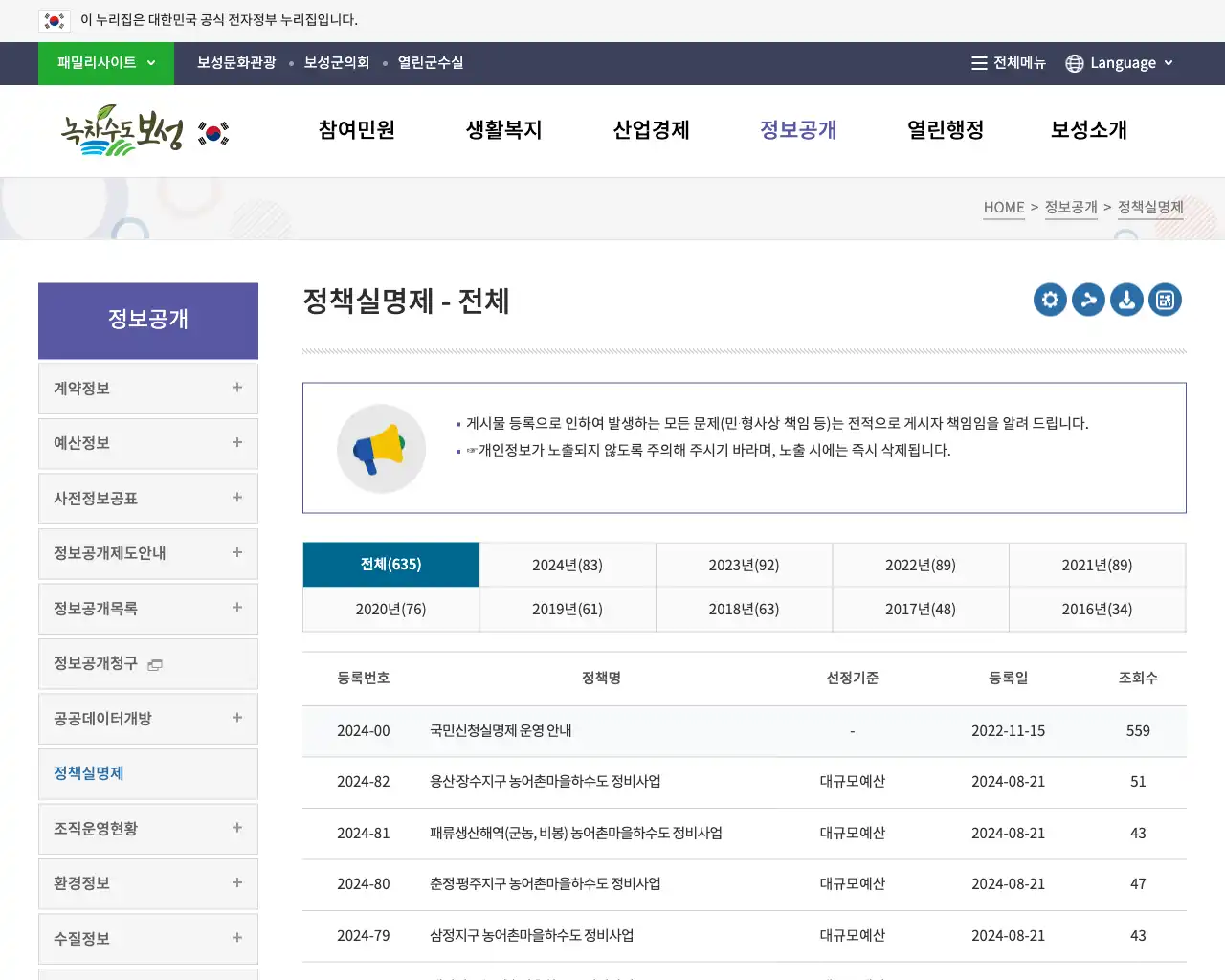
Task: Open the 보성소개 main menu
Action: coord(1089,130)
